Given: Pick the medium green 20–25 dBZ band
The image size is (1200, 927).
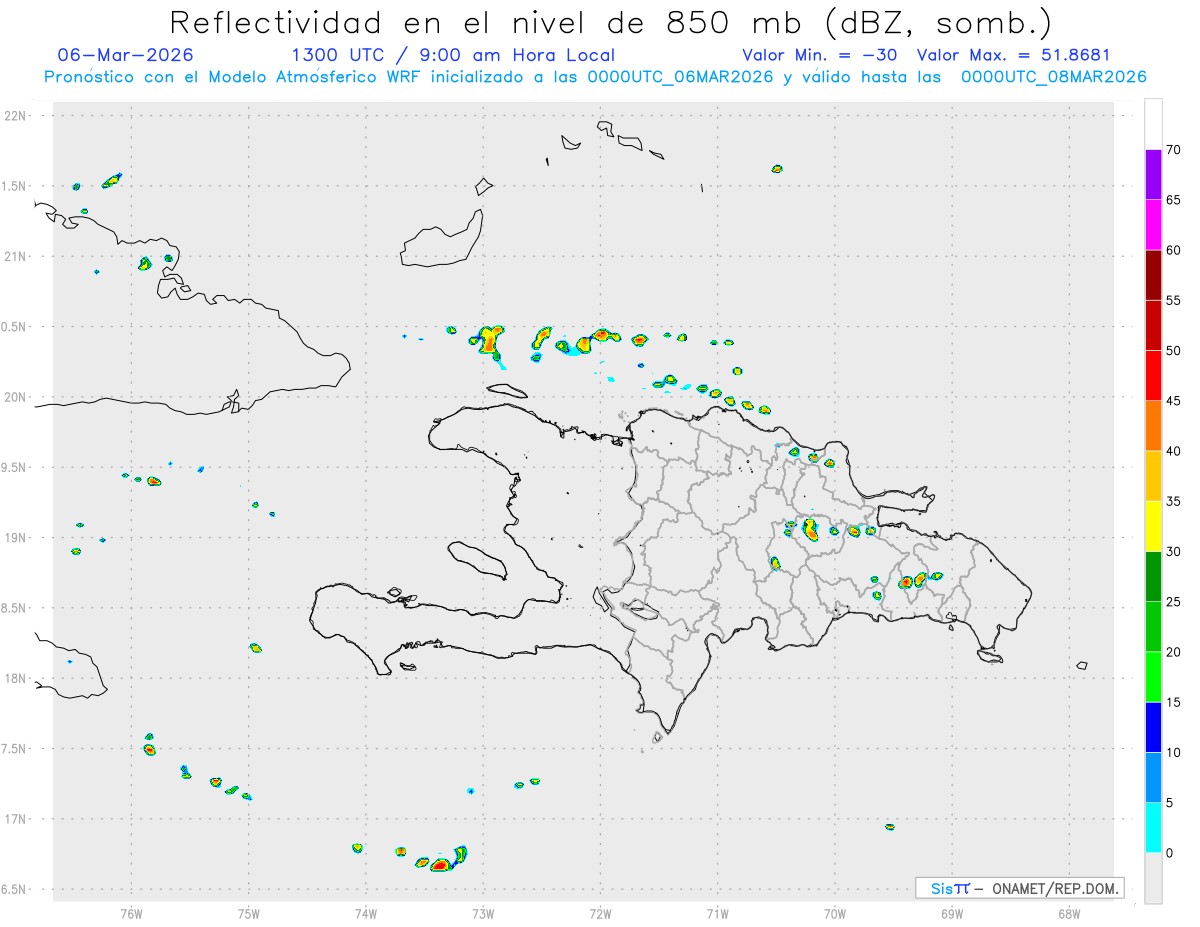Looking at the screenshot, I should pyautogui.click(x=1153, y=627).
